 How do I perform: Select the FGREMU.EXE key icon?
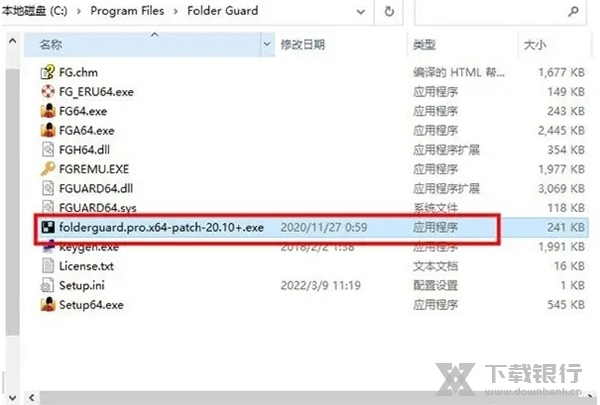[x=48, y=169]
